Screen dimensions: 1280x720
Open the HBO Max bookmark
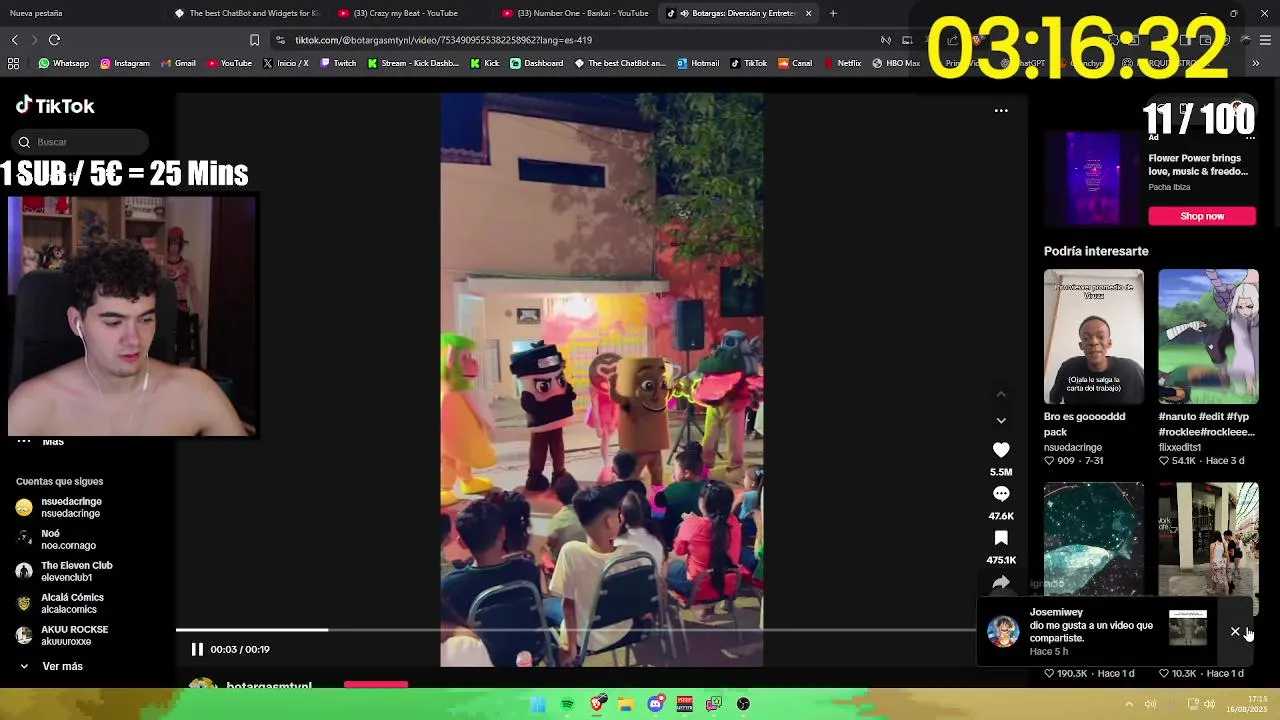click(x=896, y=63)
